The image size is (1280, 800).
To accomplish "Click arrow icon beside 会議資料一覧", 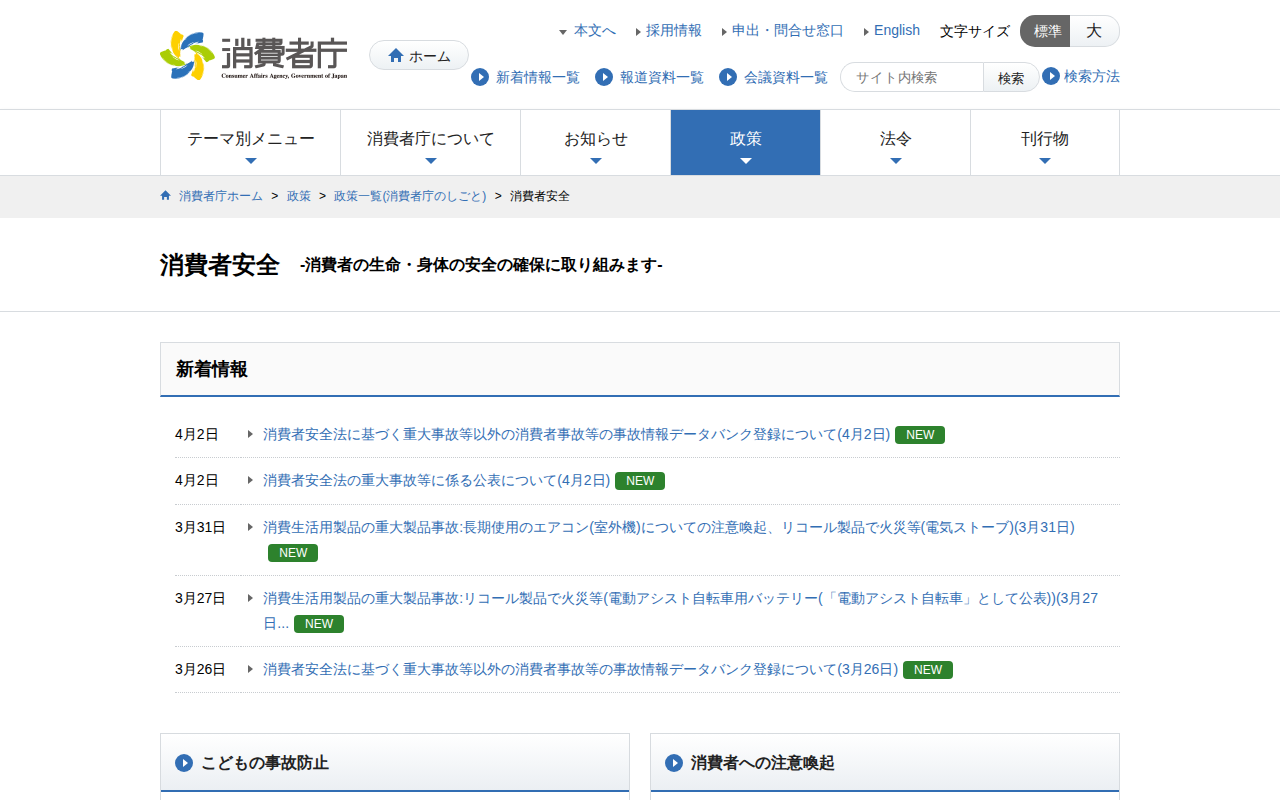I will (x=728, y=77).
